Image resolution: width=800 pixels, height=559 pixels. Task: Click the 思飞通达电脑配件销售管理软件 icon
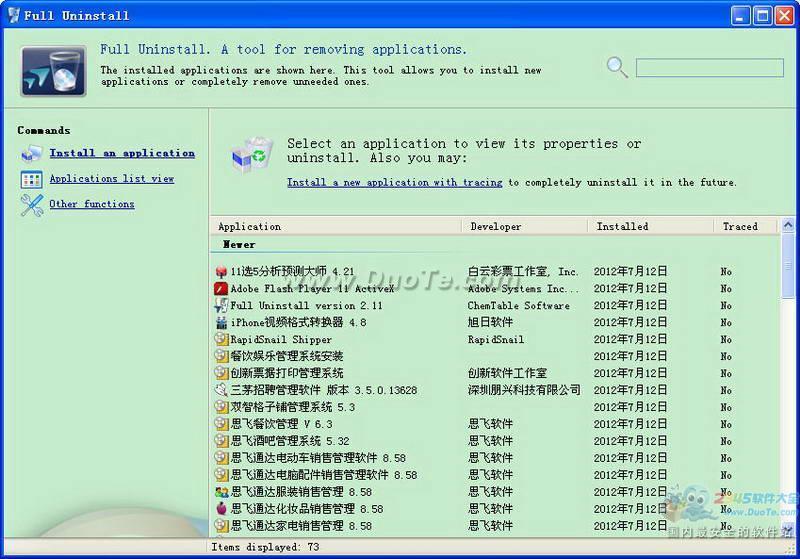[x=221, y=475]
